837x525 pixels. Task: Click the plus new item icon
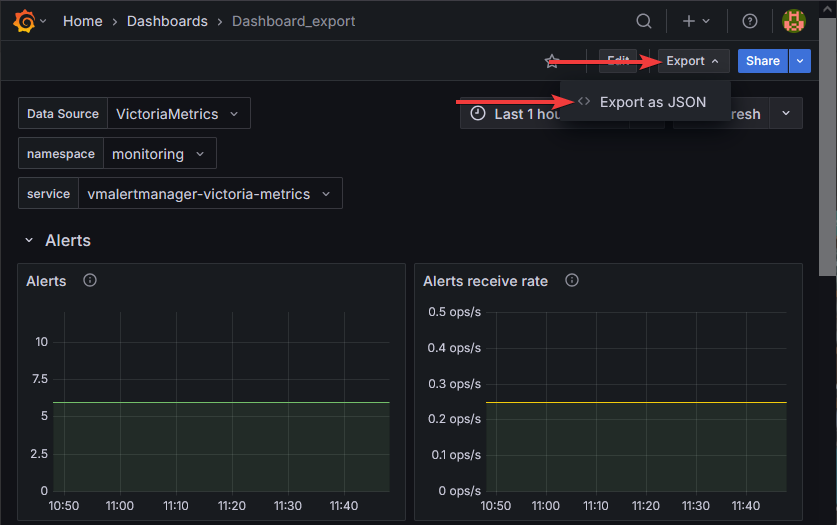(x=689, y=21)
